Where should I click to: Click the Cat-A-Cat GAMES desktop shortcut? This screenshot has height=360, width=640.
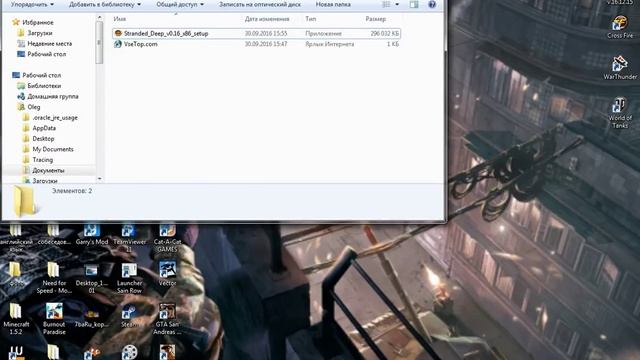pos(167,238)
